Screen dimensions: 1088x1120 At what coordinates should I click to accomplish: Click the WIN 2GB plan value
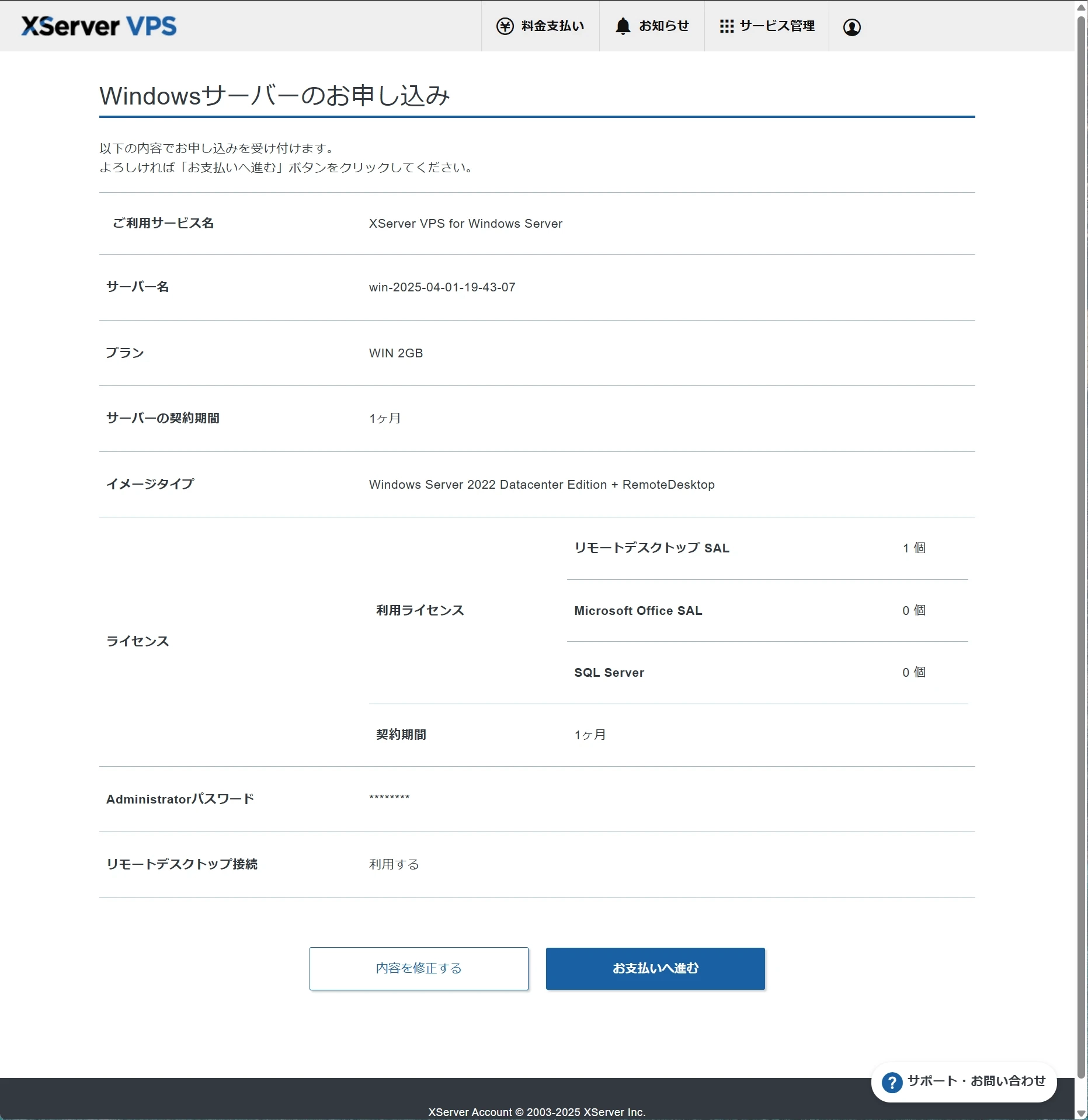click(x=396, y=353)
